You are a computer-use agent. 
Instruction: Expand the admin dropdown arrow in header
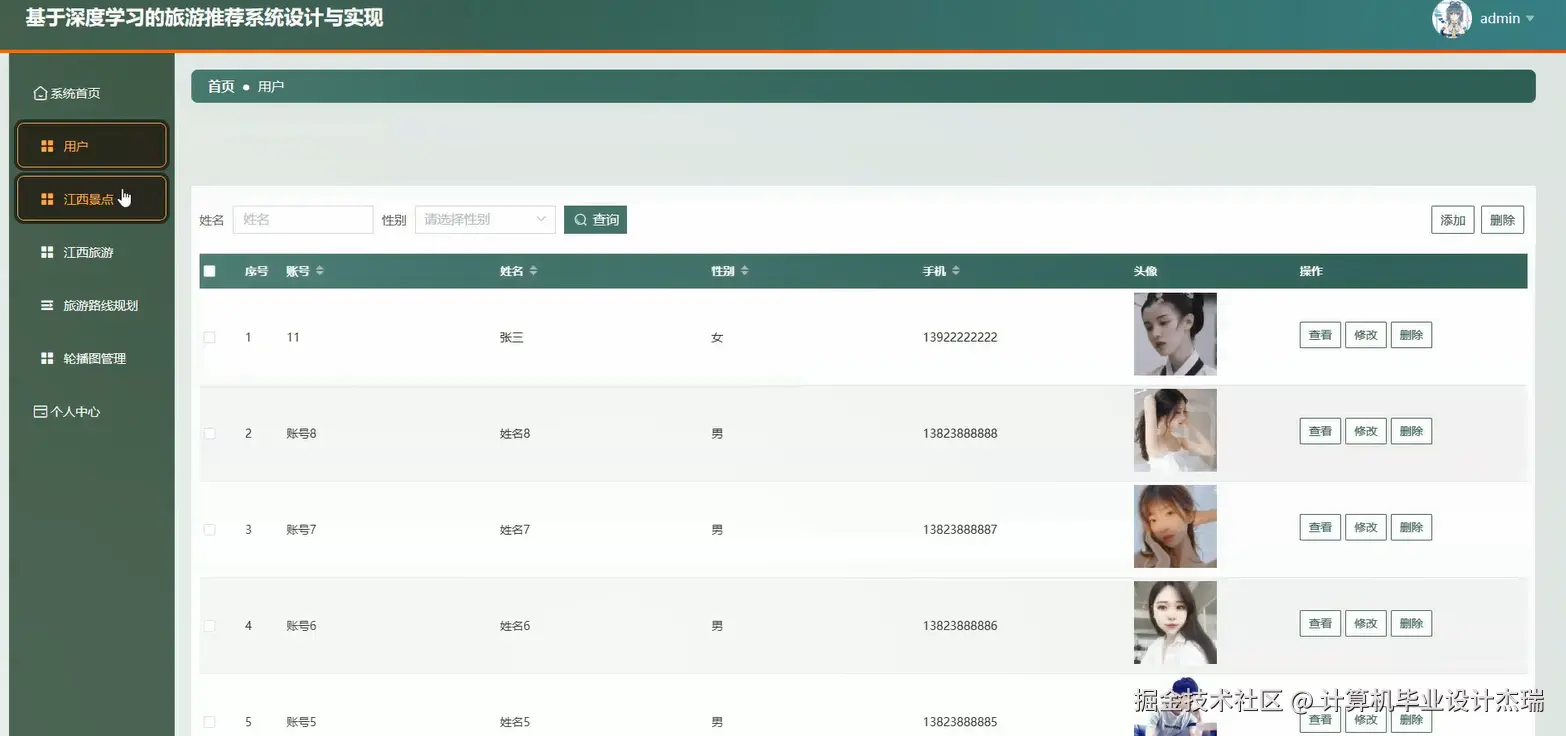coord(1530,19)
